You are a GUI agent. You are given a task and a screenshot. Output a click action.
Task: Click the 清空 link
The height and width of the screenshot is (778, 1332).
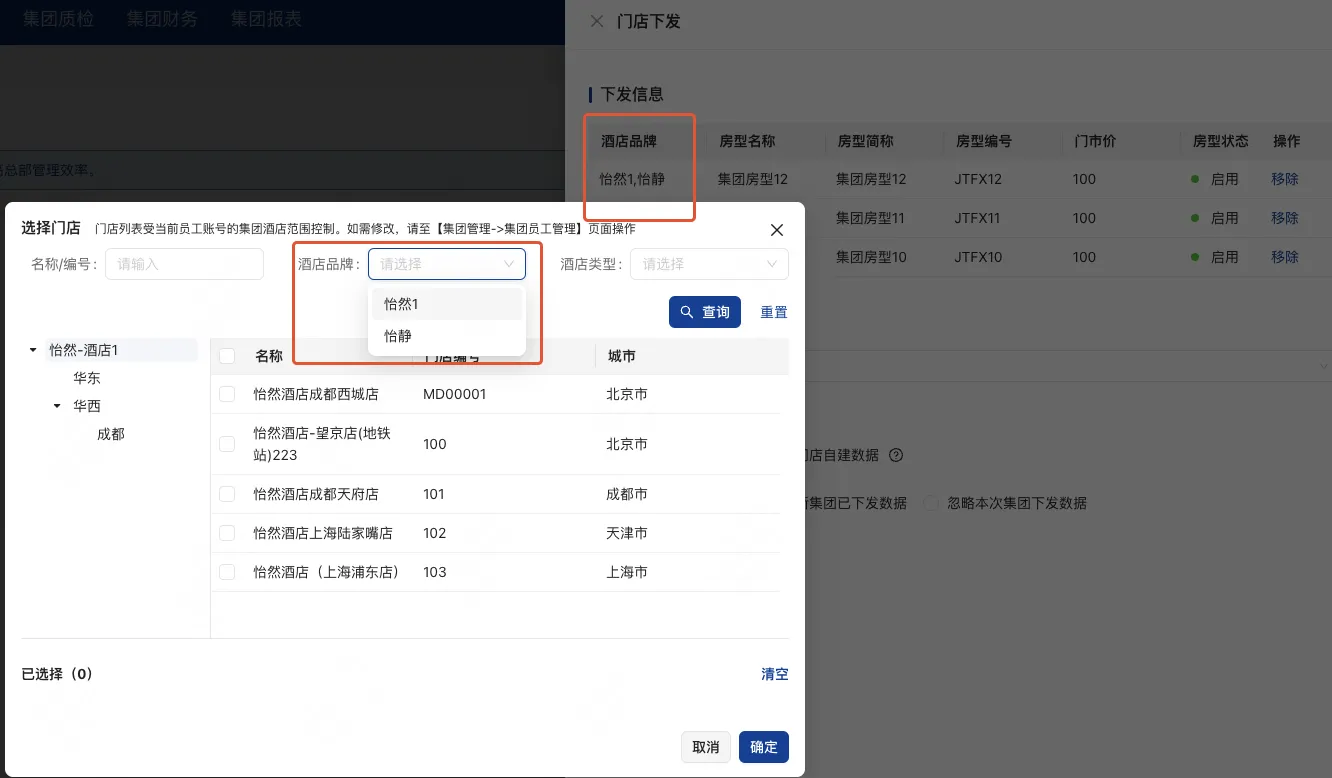(775, 674)
